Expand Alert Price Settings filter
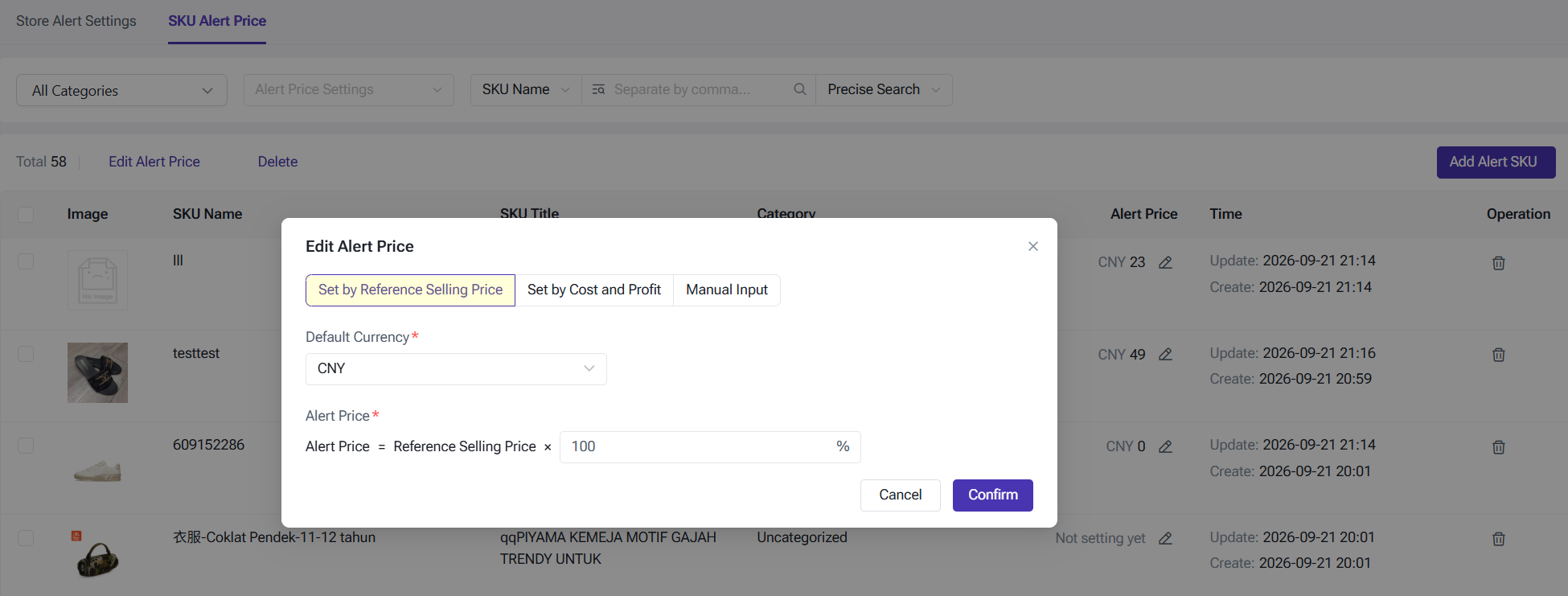1568x596 pixels. pos(349,90)
